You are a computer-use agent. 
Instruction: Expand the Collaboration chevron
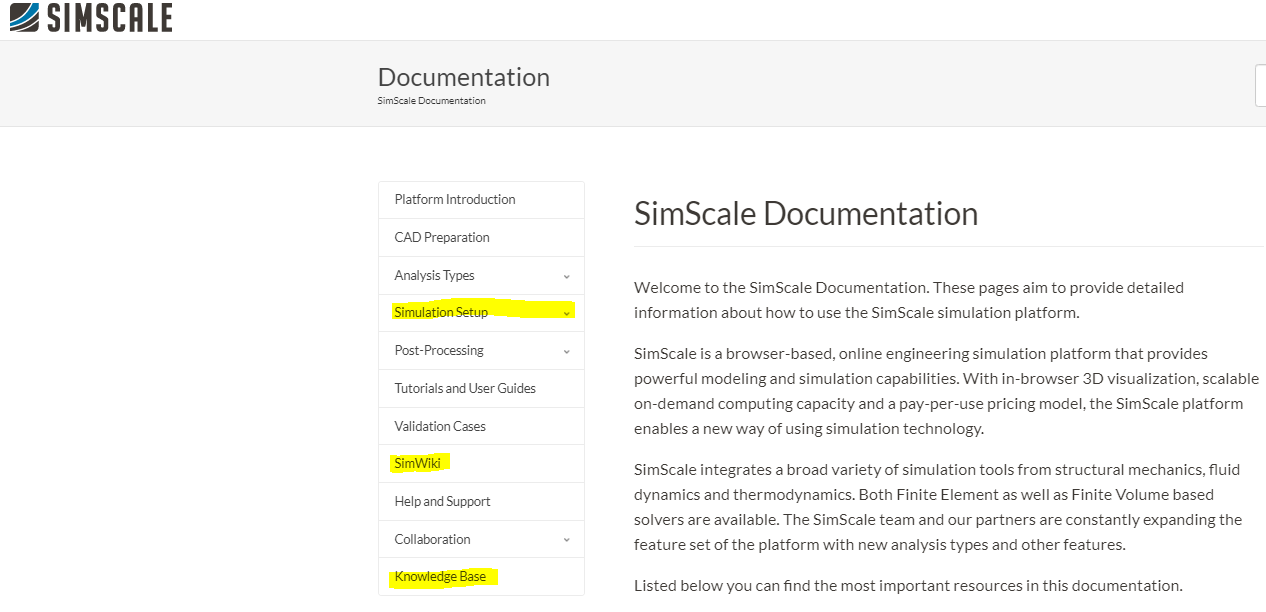pyautogui.click(x=566, y=540)
